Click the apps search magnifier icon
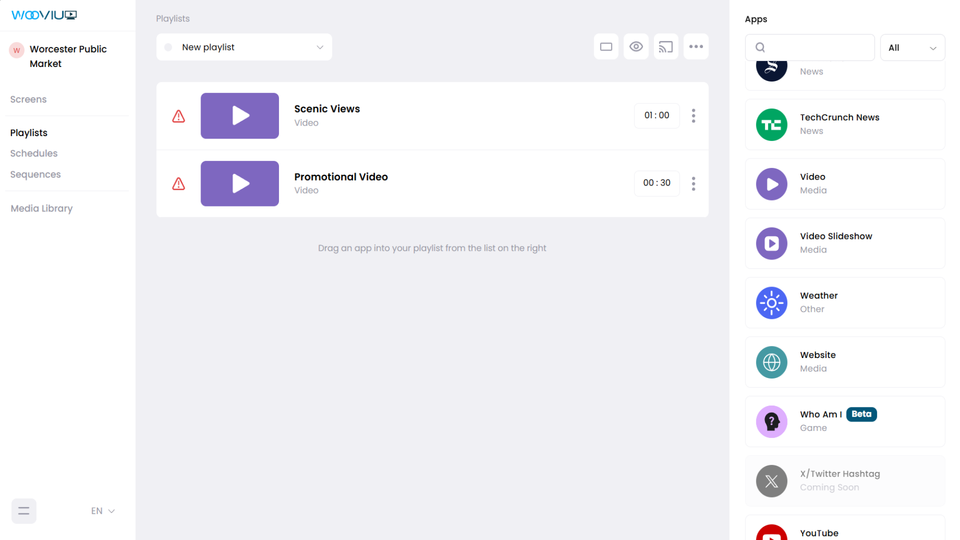The width and height of the screenshot is (960, 540). click(x=760, y=47)
